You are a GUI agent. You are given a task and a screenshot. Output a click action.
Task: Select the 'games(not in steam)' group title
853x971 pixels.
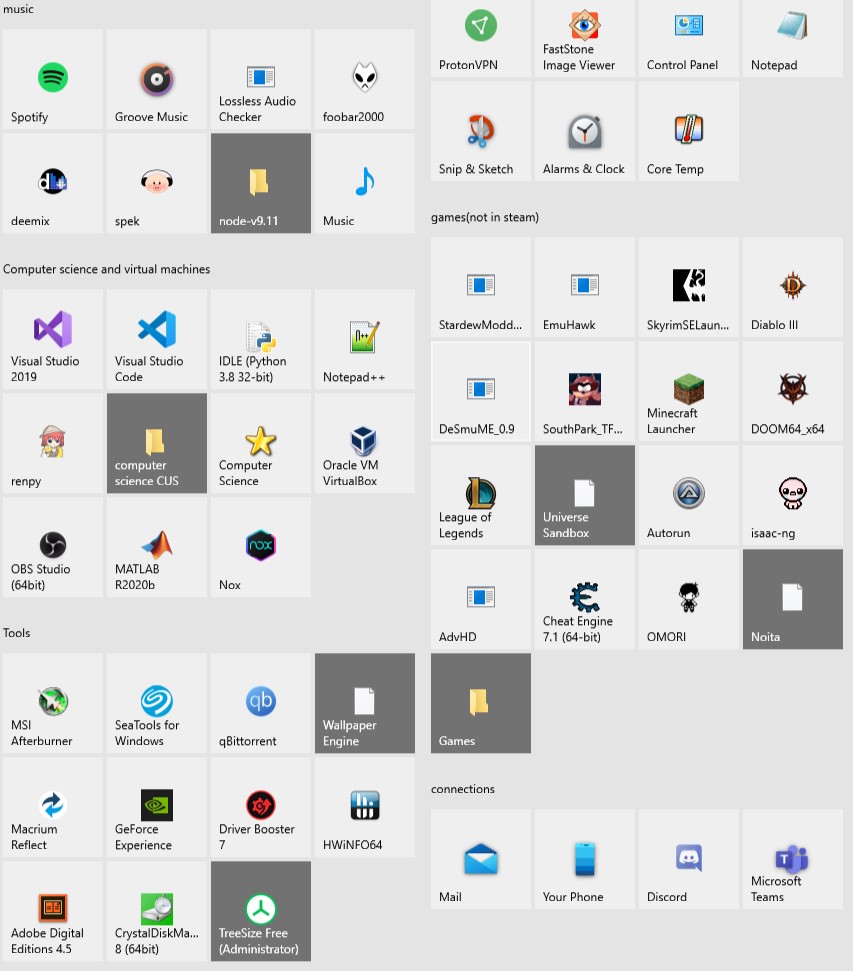point(485,217)
